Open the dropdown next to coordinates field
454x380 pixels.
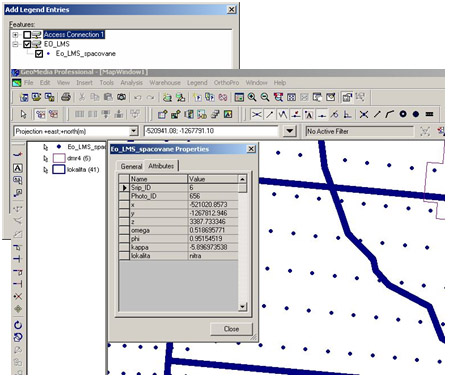pyautogui.click(x=290, y=131)
